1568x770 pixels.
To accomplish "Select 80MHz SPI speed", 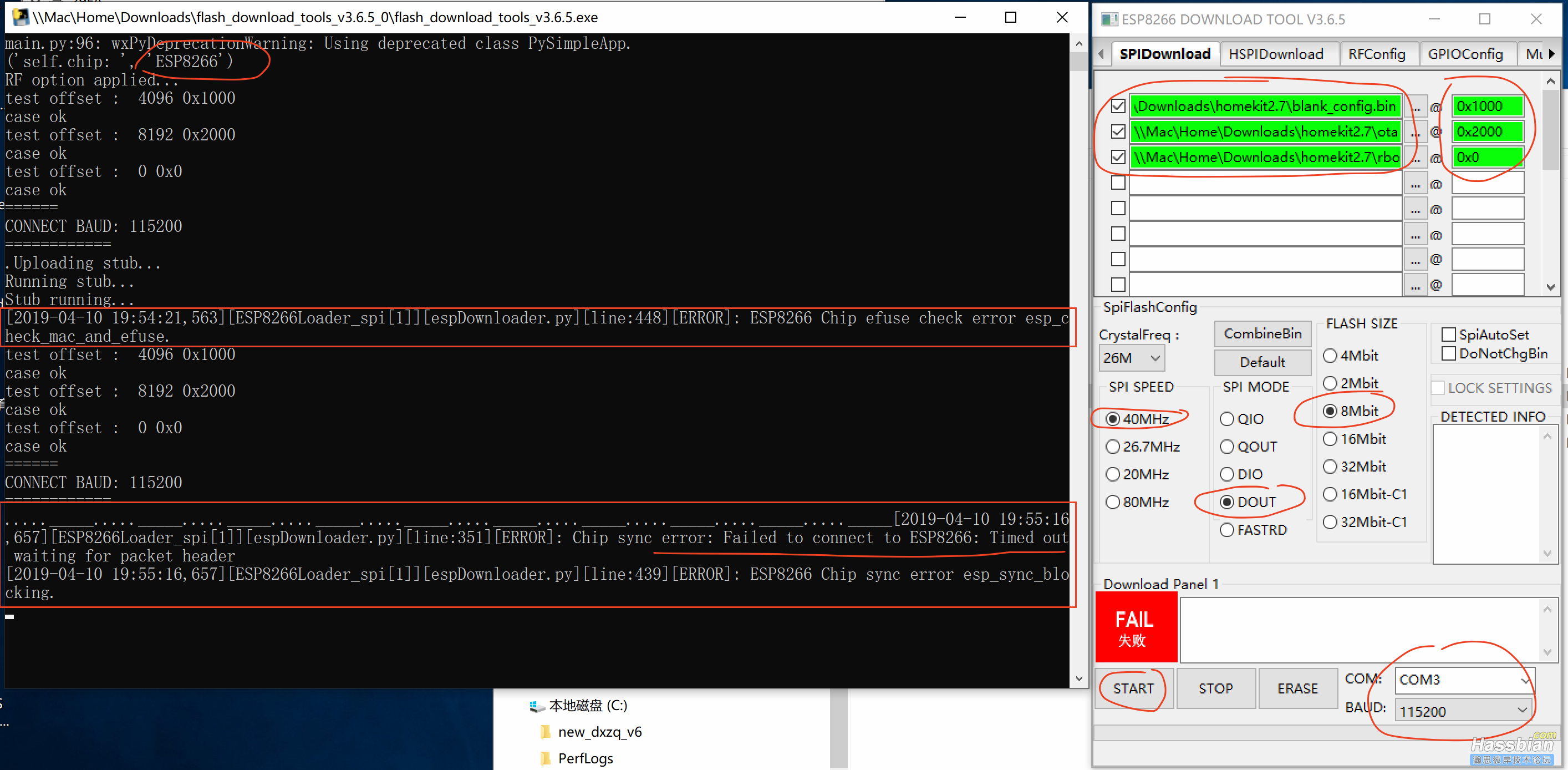I will (x=1137, y=502).
